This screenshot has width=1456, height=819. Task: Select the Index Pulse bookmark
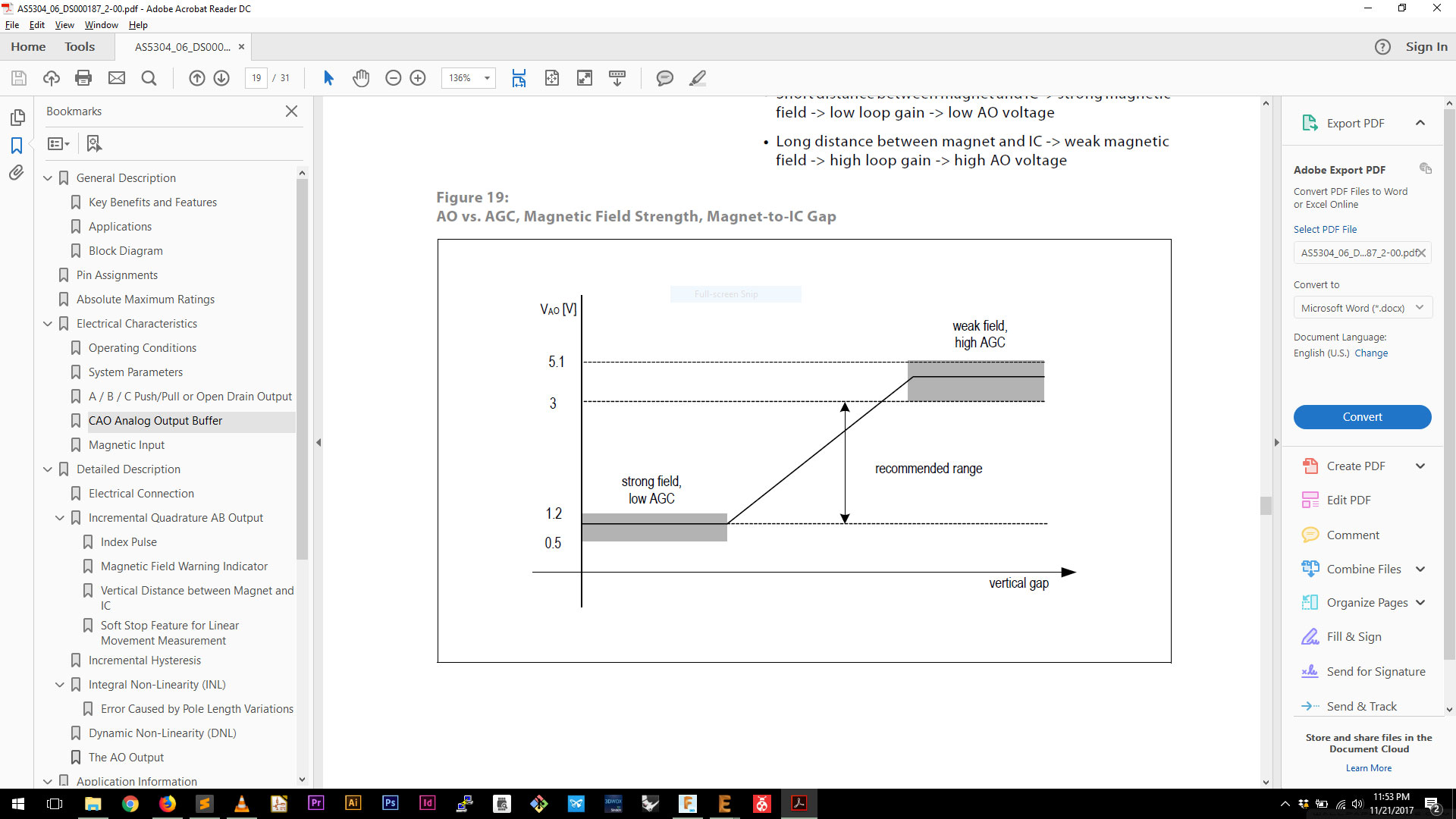tap(128, 542)
